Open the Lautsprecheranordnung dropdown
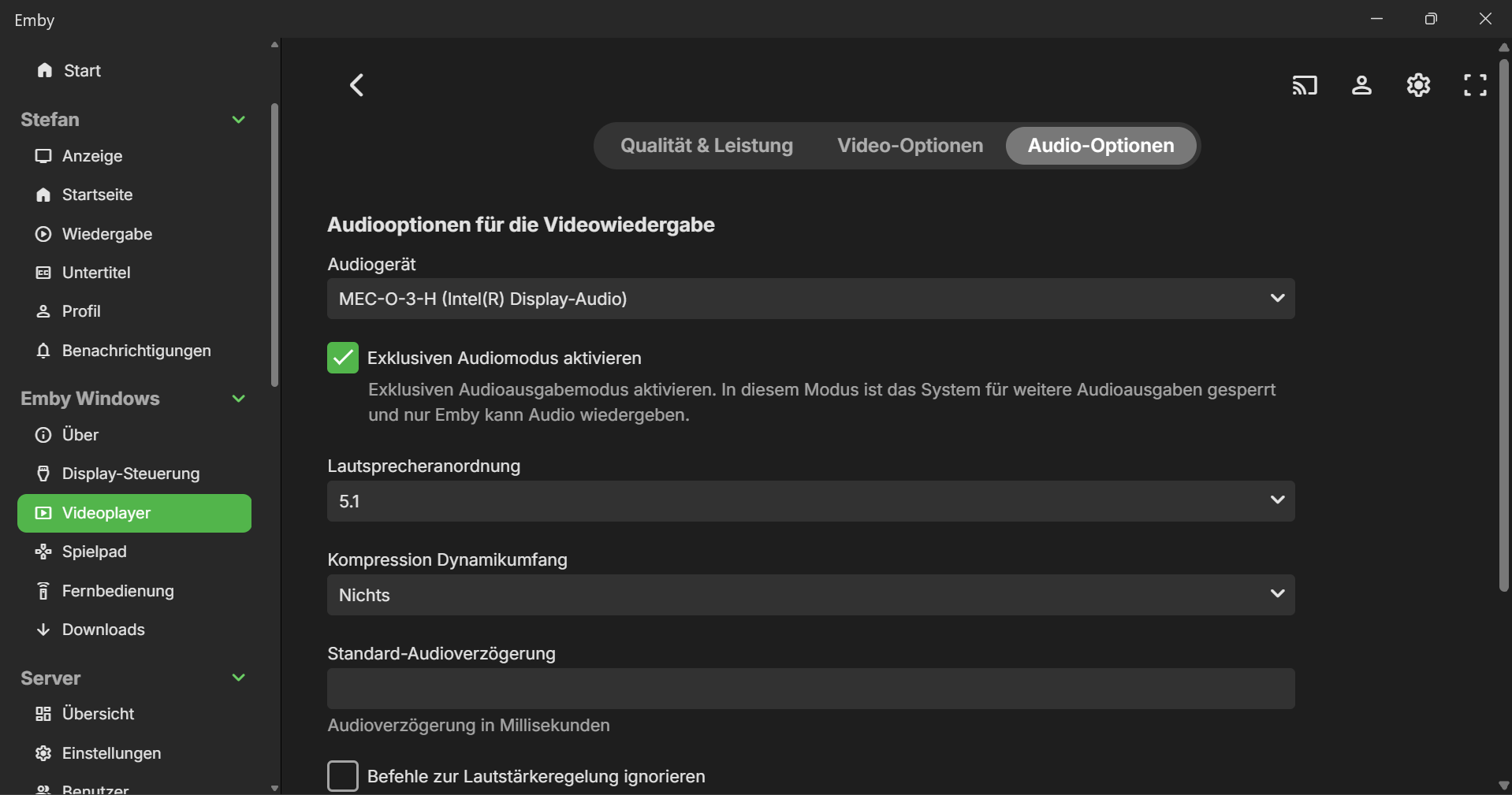 tap(810, 501)
